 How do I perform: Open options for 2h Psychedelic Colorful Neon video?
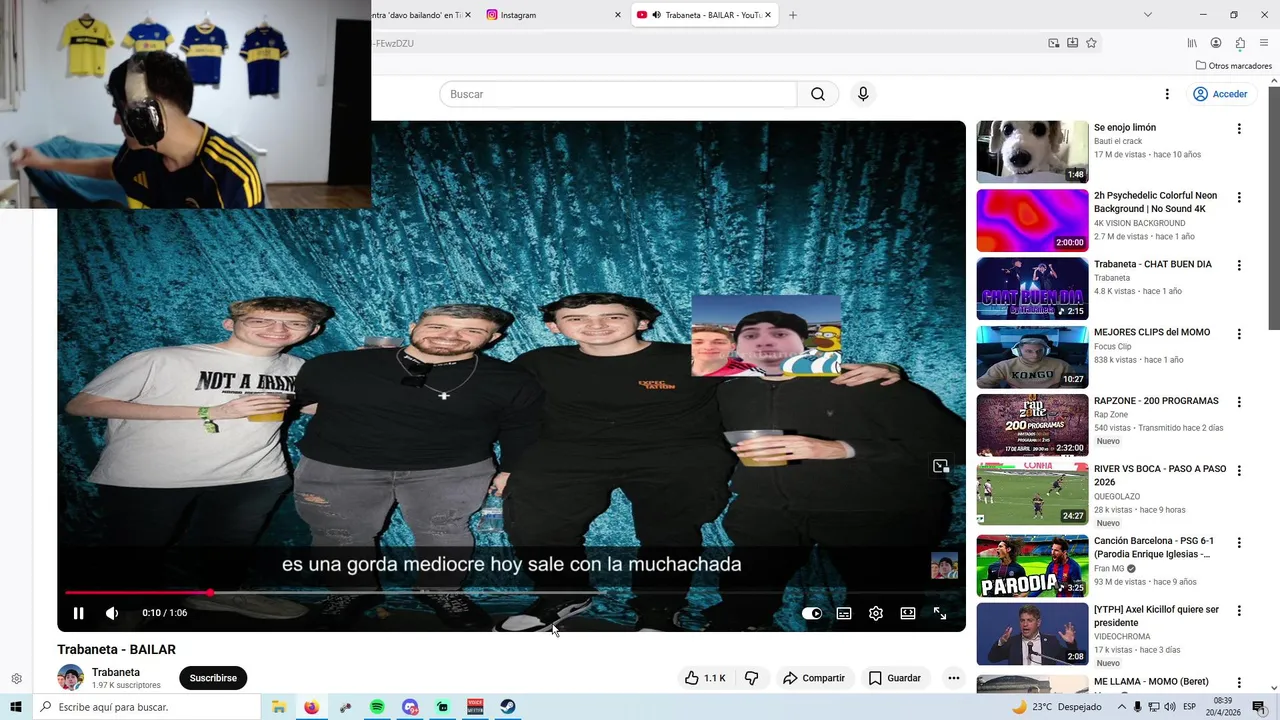pos(1239,197)
